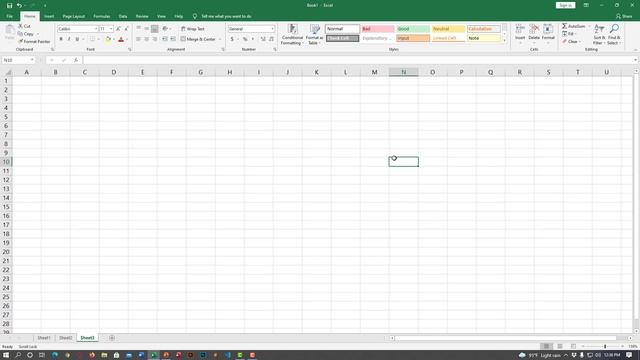Increase decimal places

pyautogui.click(x=263, y=39)
